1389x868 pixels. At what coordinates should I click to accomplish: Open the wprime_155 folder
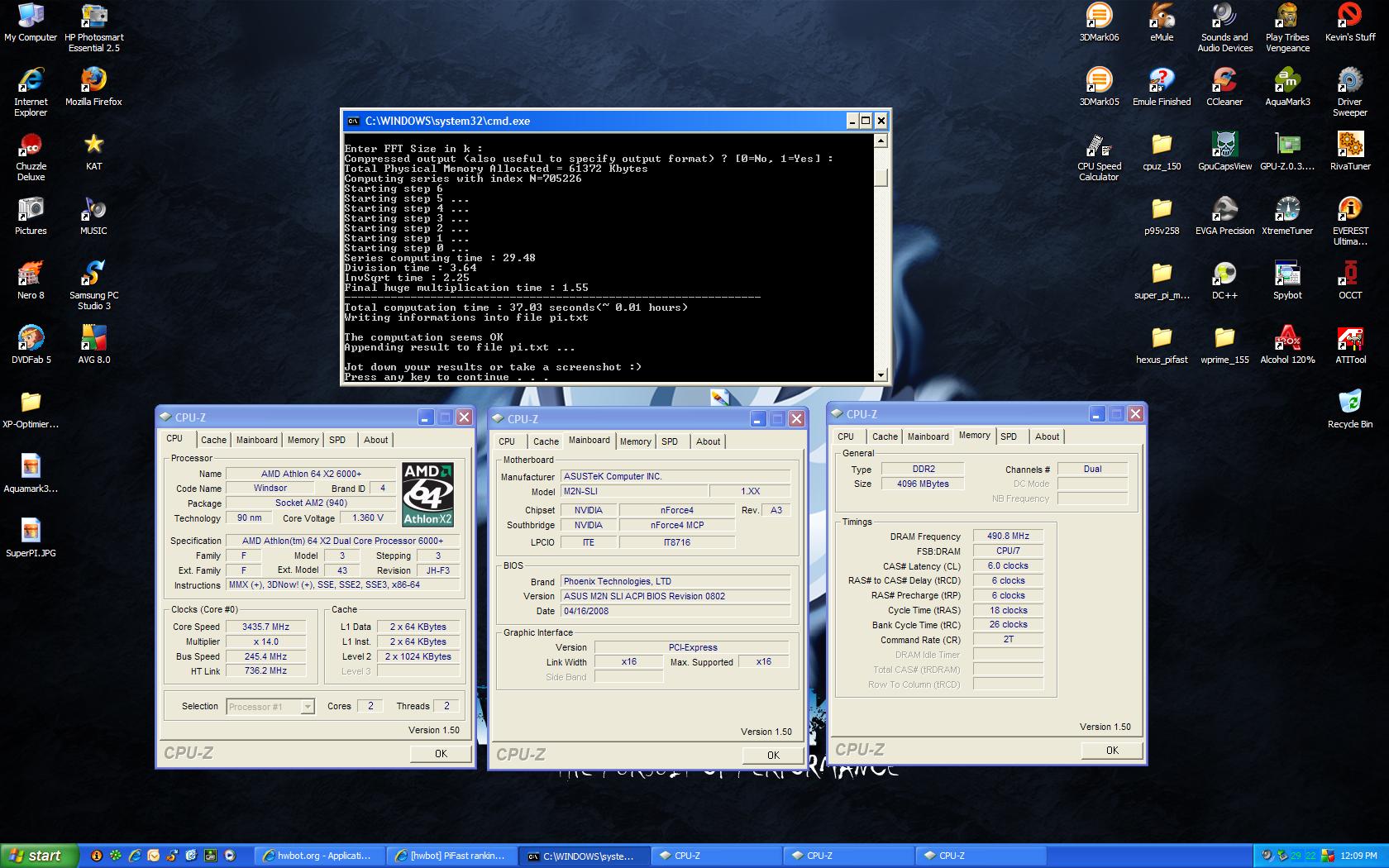coord(1224,345)
